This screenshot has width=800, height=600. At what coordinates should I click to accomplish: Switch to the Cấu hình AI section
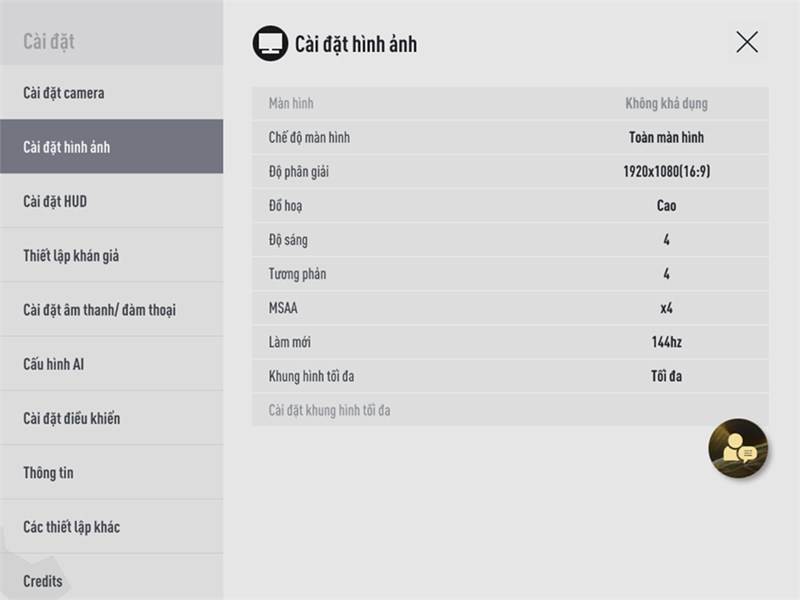(x=112, y=363)
